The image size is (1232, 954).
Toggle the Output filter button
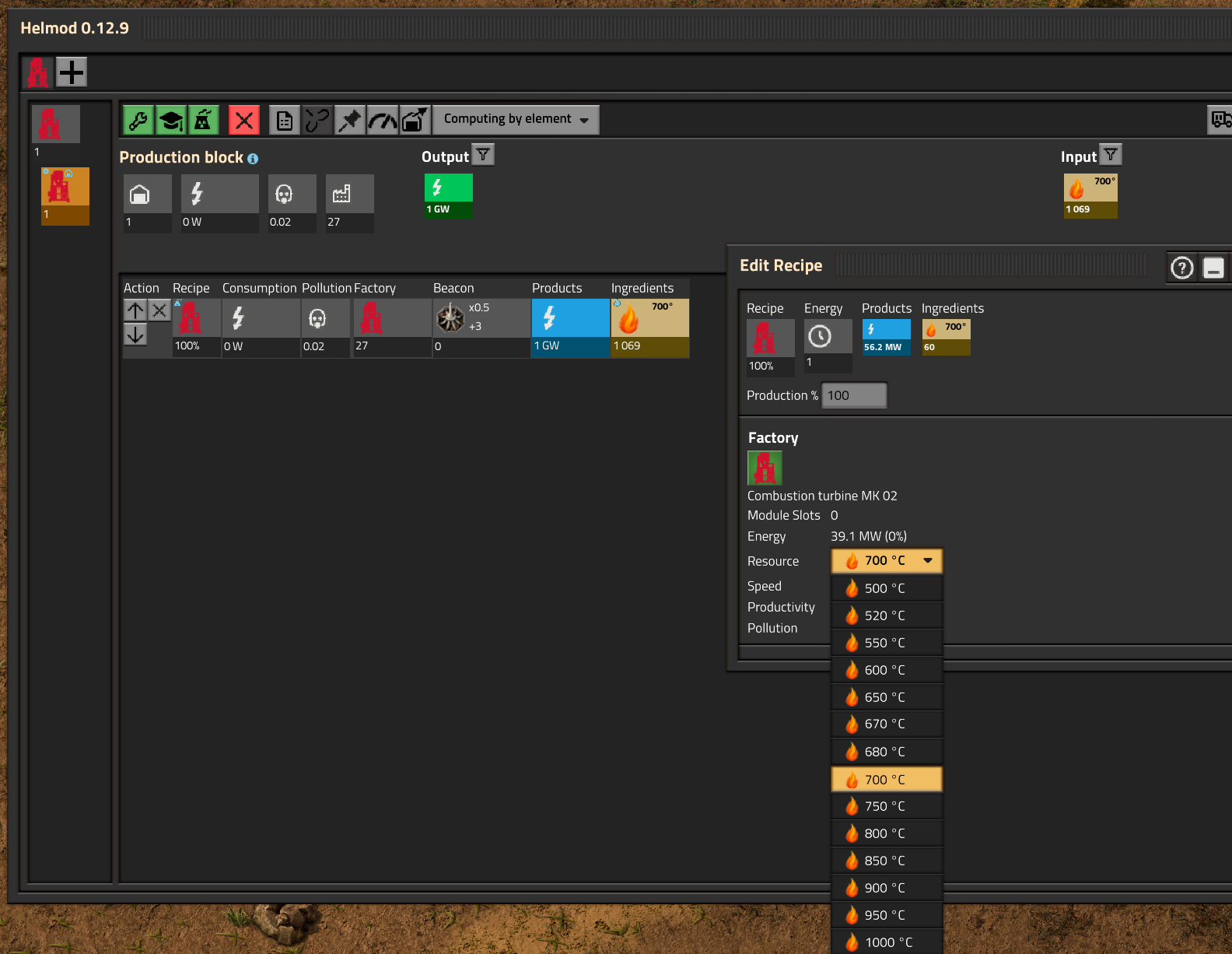483,155
